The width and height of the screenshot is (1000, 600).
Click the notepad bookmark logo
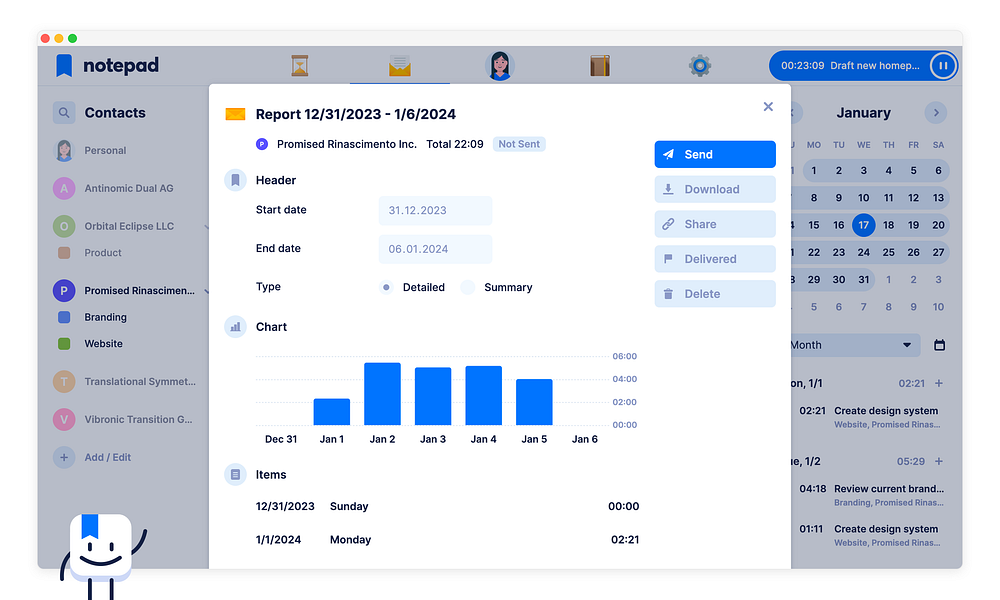64,65
